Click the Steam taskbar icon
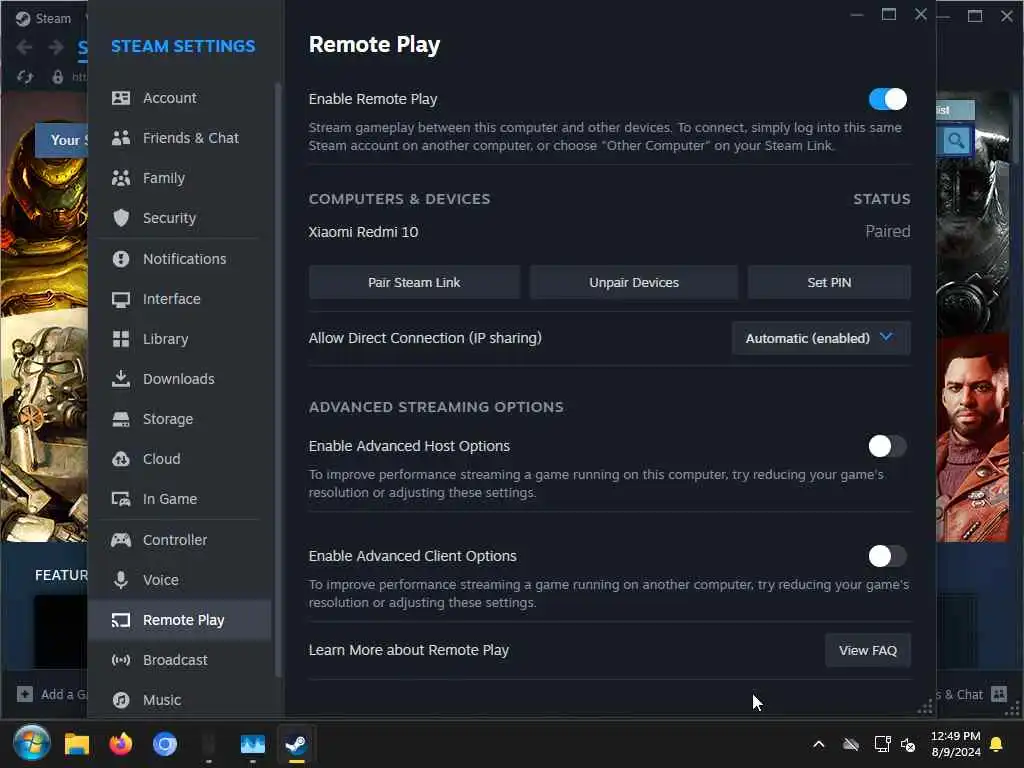The image size is (1024, 768). [x=296, y=744]
